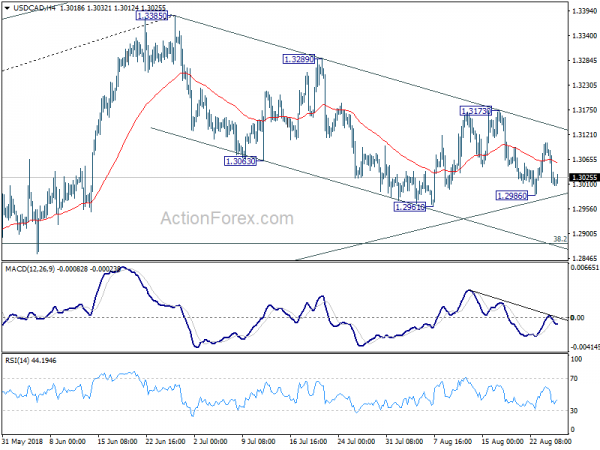
Task: Click the 15 Jun 08:00 date label
Action: pyautogui.click(x=118, y=441)
